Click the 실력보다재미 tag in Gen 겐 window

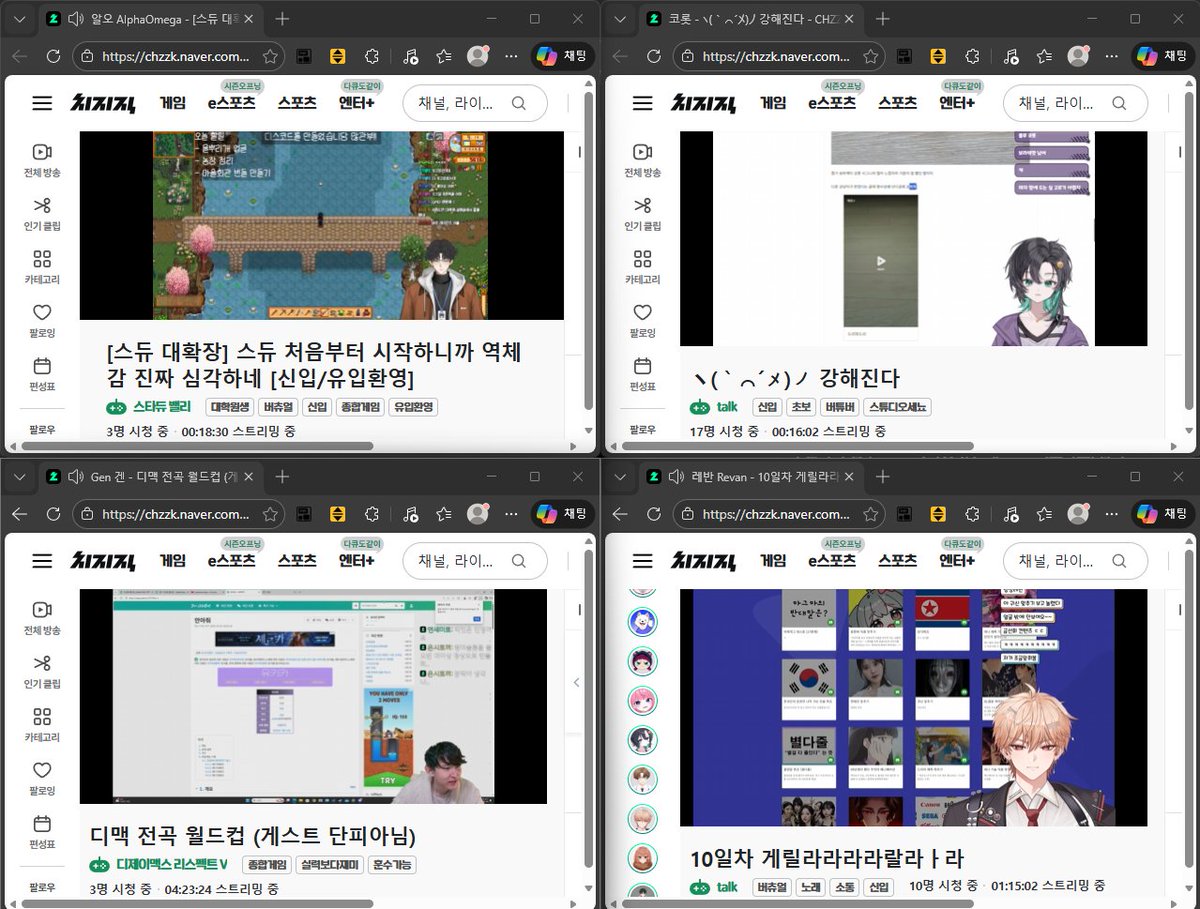point(329,865)
